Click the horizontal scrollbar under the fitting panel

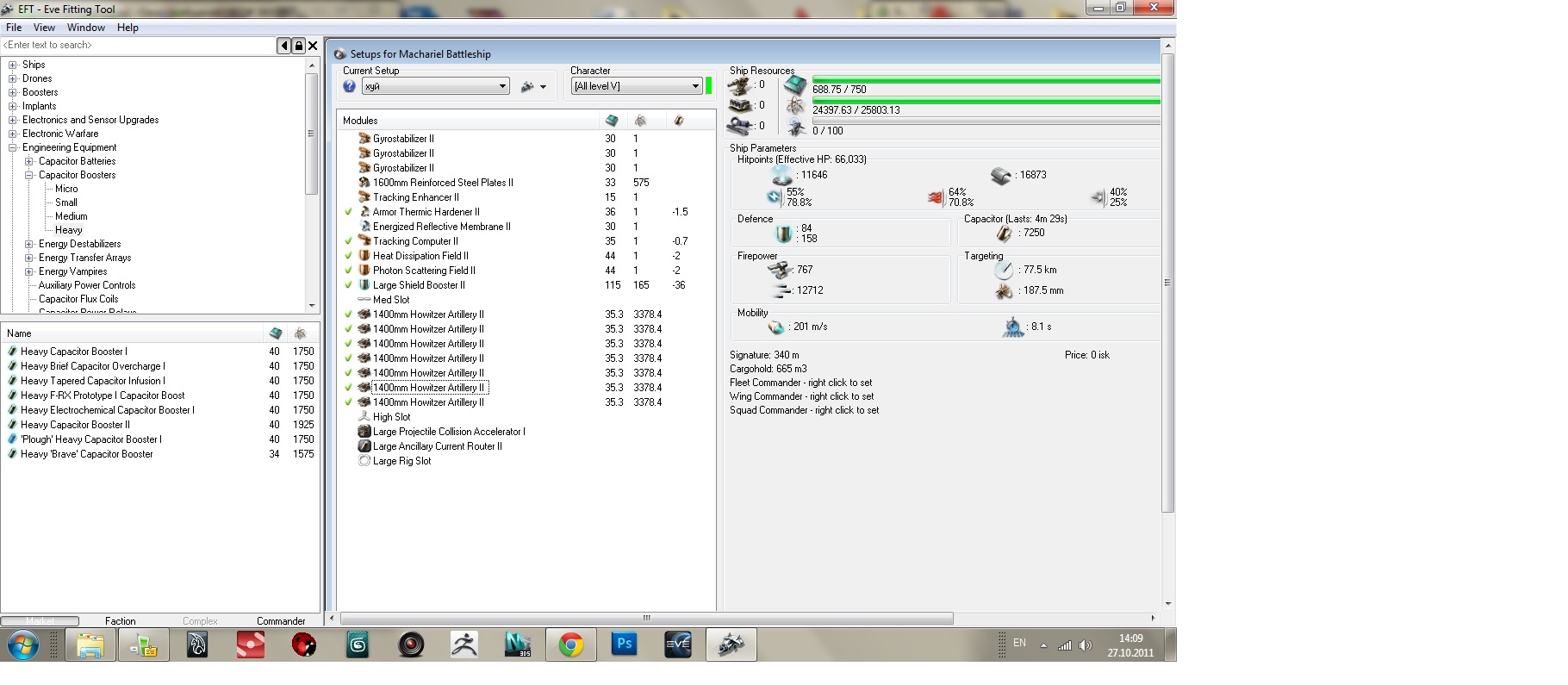(x=646, y=619)
